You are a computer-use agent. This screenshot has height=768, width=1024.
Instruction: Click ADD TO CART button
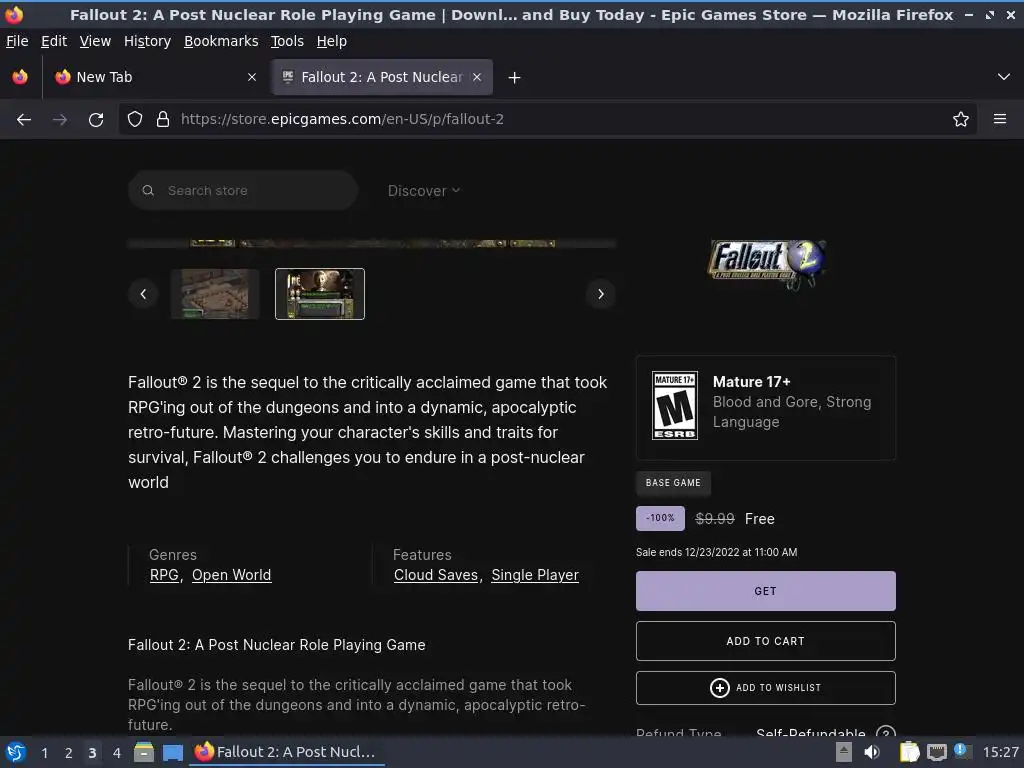tap(765, 641)
